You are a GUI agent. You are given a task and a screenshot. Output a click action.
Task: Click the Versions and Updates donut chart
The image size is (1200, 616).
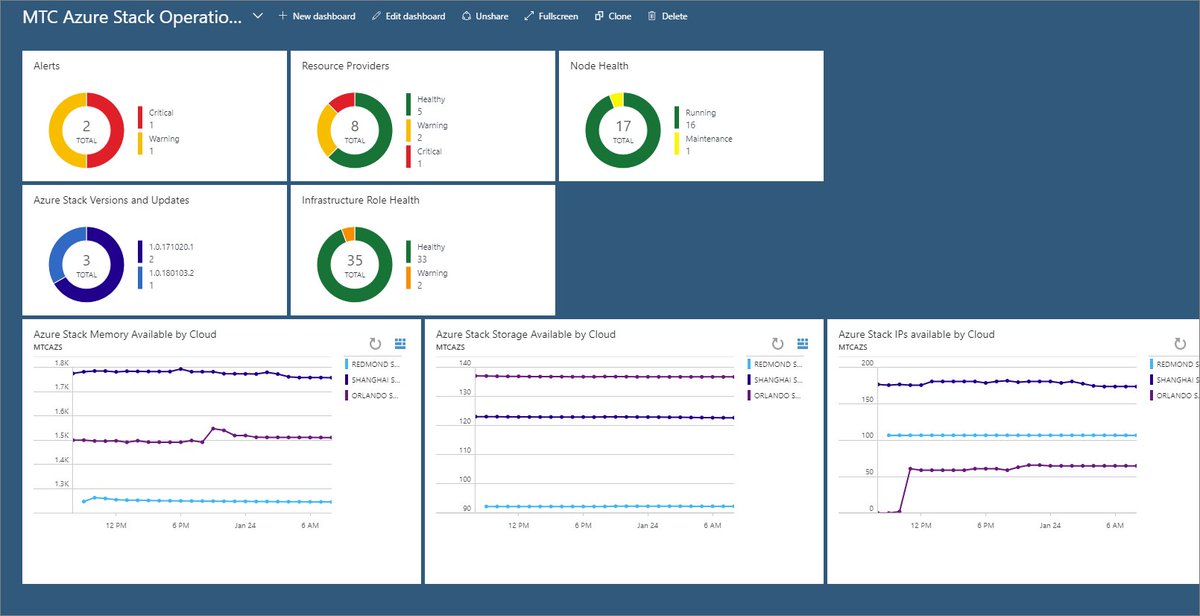click(87, 264)
